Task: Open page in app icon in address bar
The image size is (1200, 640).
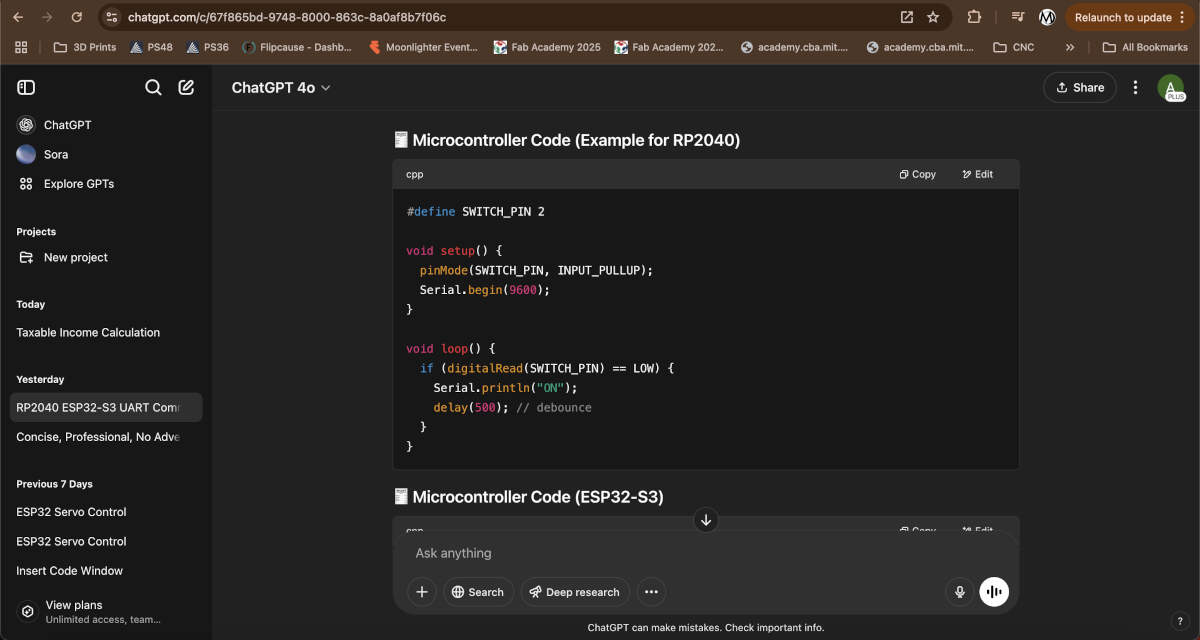Action: coord(907,17)
